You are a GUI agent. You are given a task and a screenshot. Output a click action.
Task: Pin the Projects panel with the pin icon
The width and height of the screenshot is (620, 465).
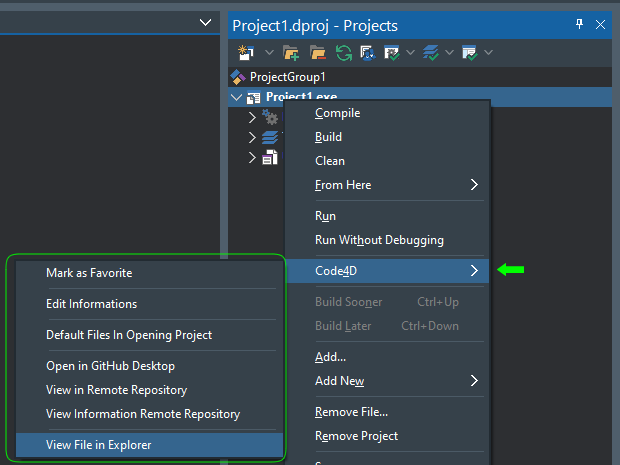579,25
